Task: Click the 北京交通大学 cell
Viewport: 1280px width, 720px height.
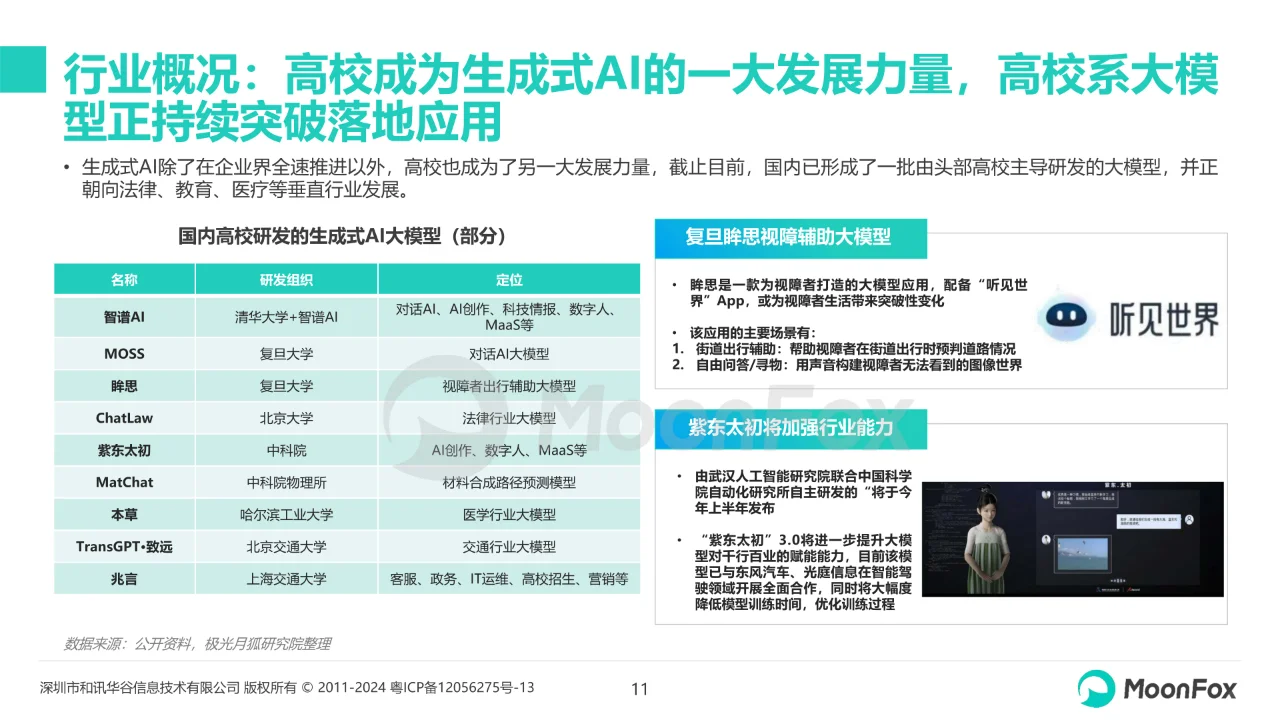Action: 286,547
